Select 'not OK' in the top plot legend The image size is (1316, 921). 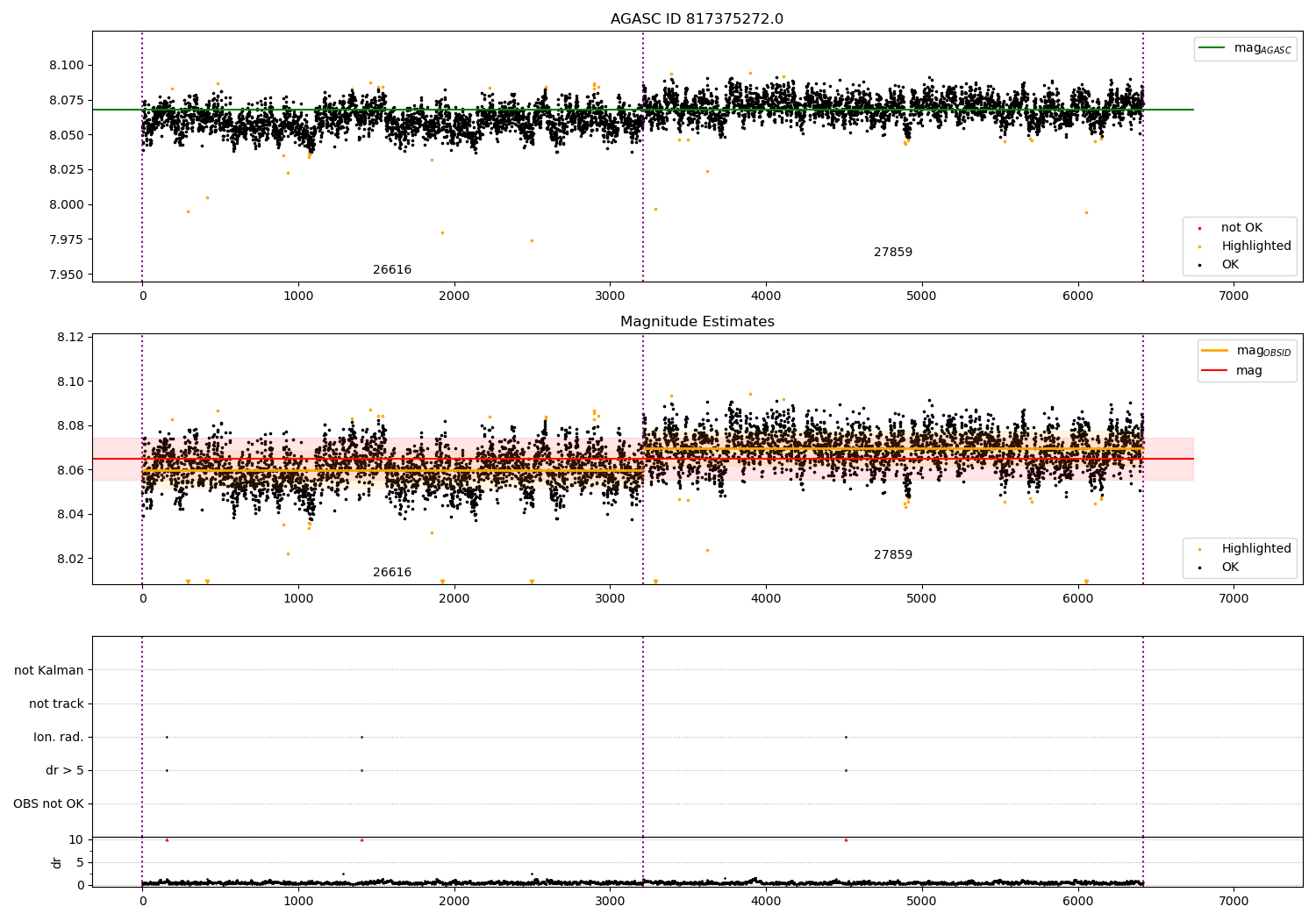pos(1241,228)
